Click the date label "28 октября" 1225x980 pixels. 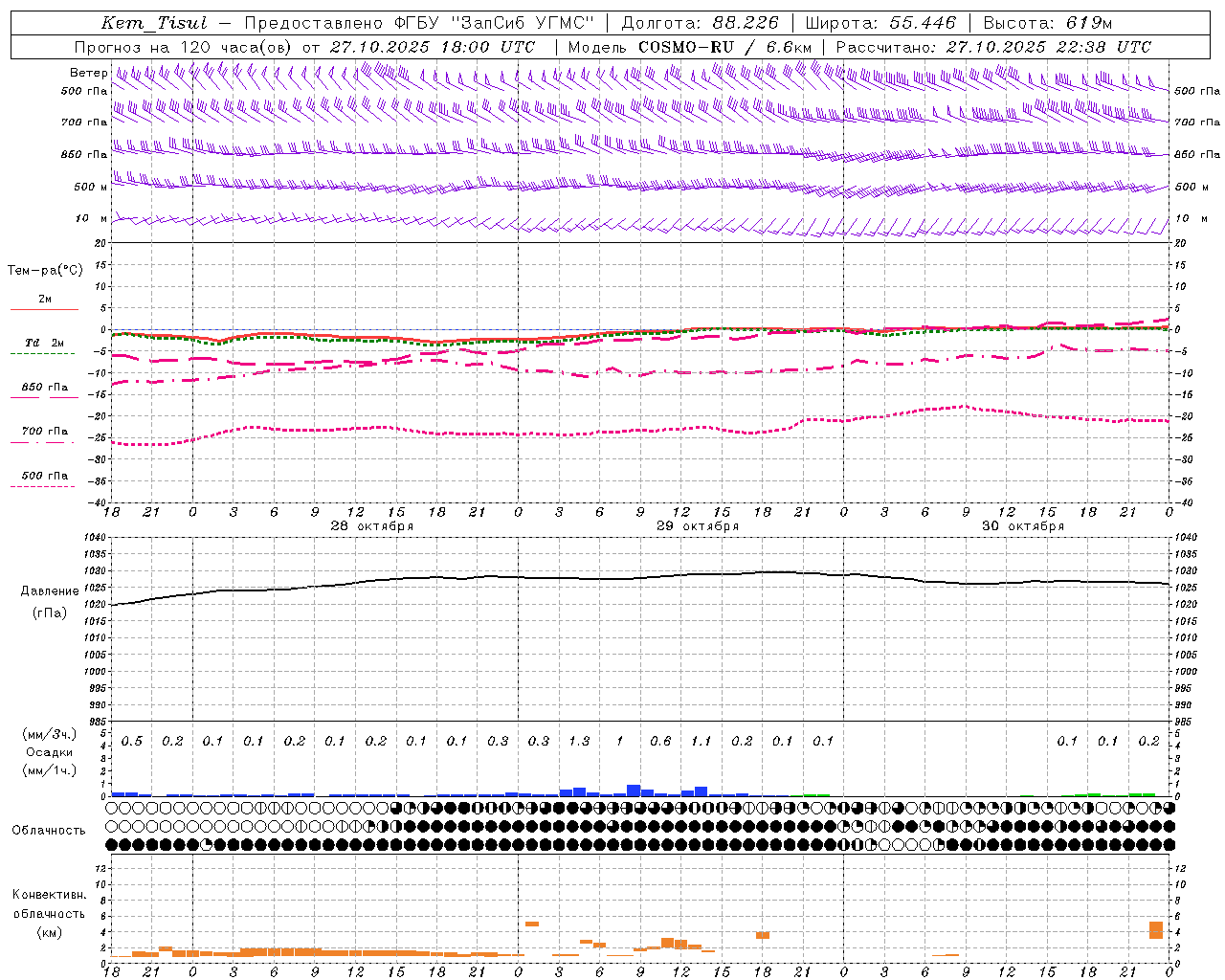pyautogui.click(x=371, y=526)
